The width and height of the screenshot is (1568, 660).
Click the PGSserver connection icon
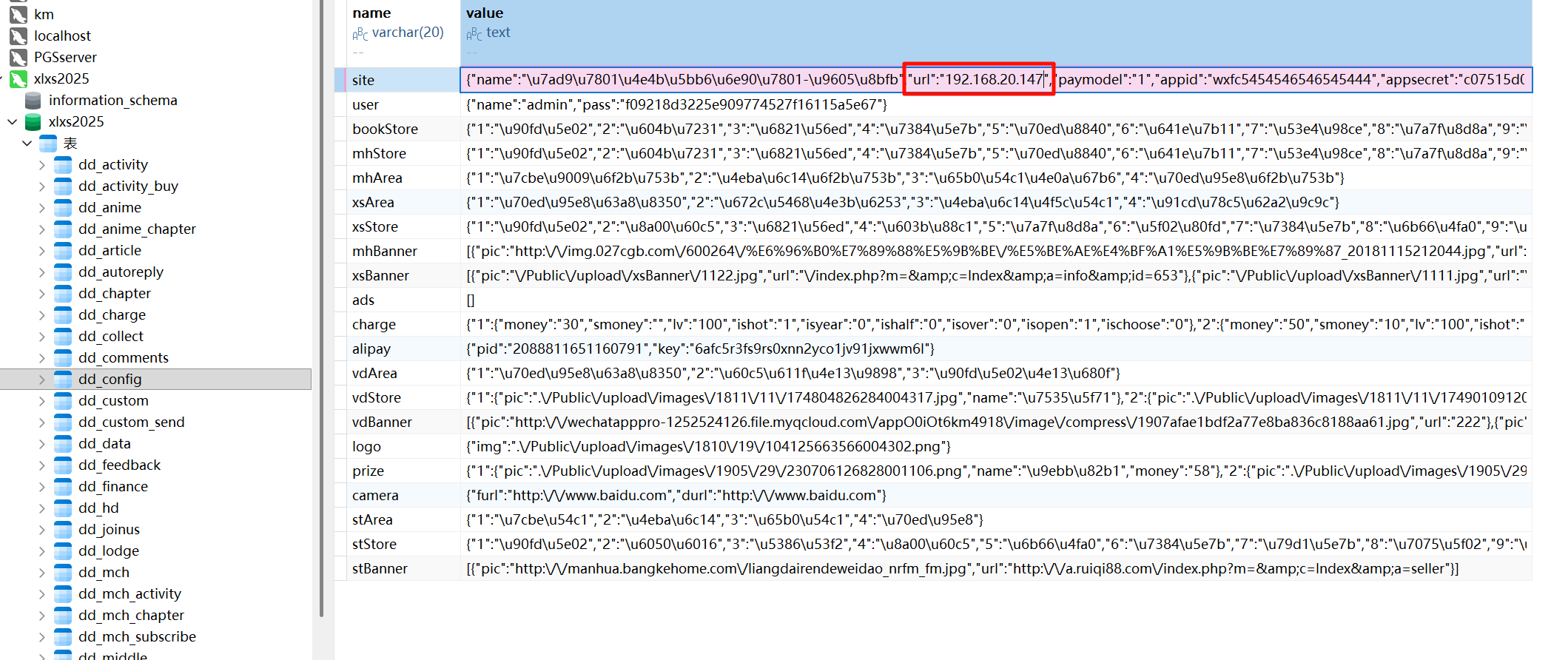[18, 57]
